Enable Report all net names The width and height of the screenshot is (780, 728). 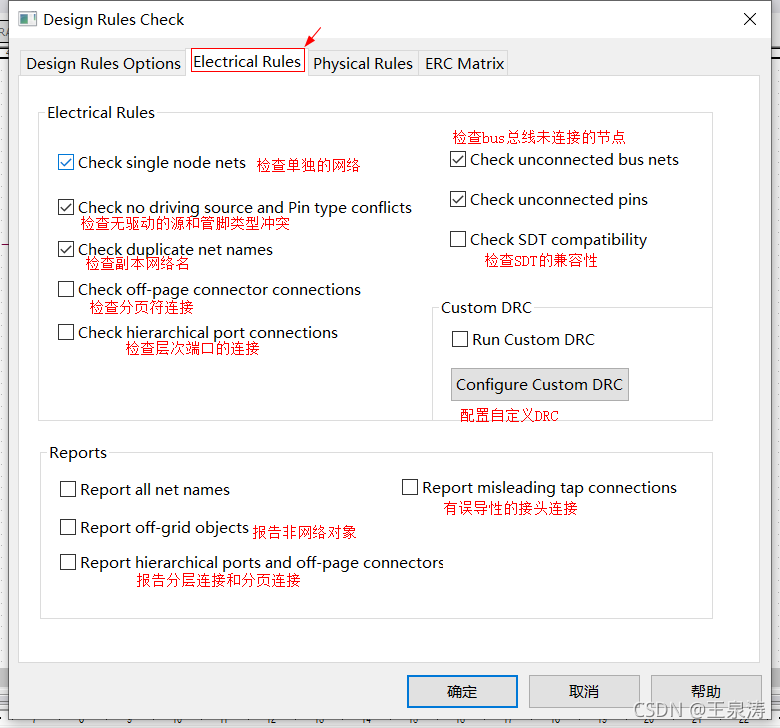coord(68,489)
